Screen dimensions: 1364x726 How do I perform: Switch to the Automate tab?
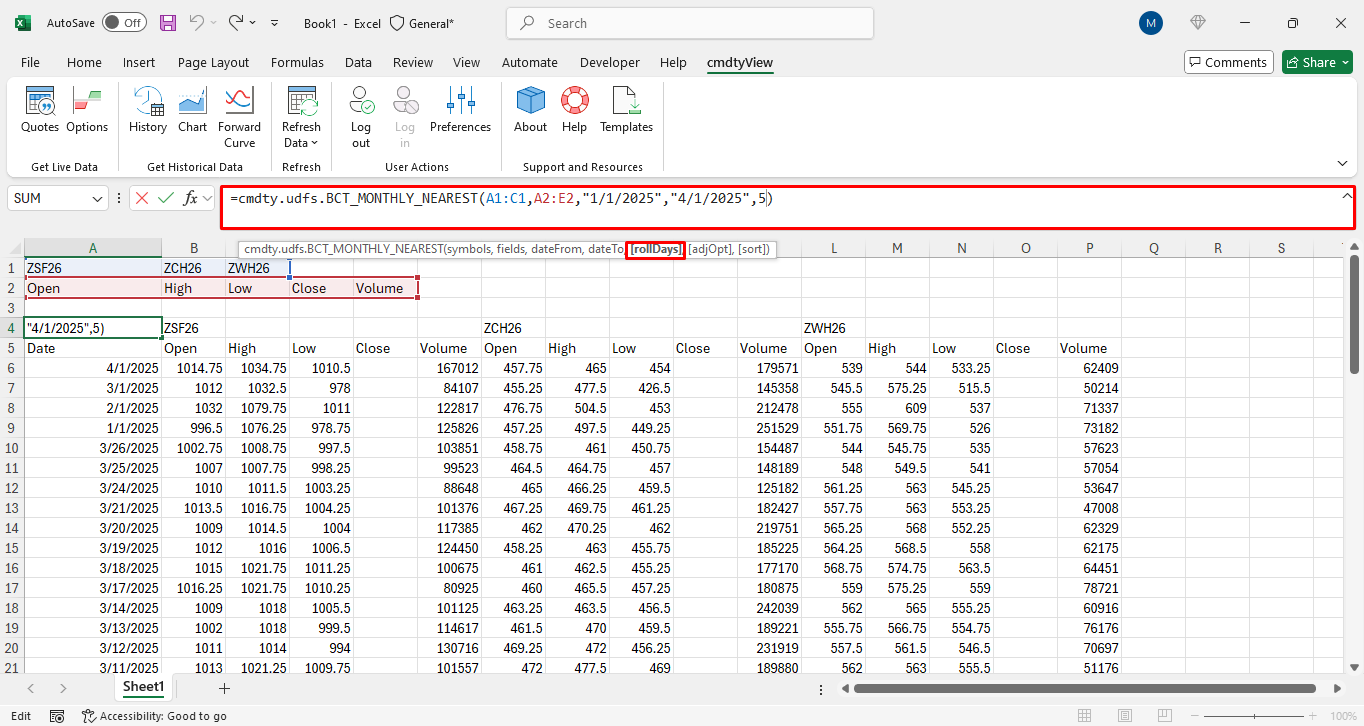pos(529,62)
